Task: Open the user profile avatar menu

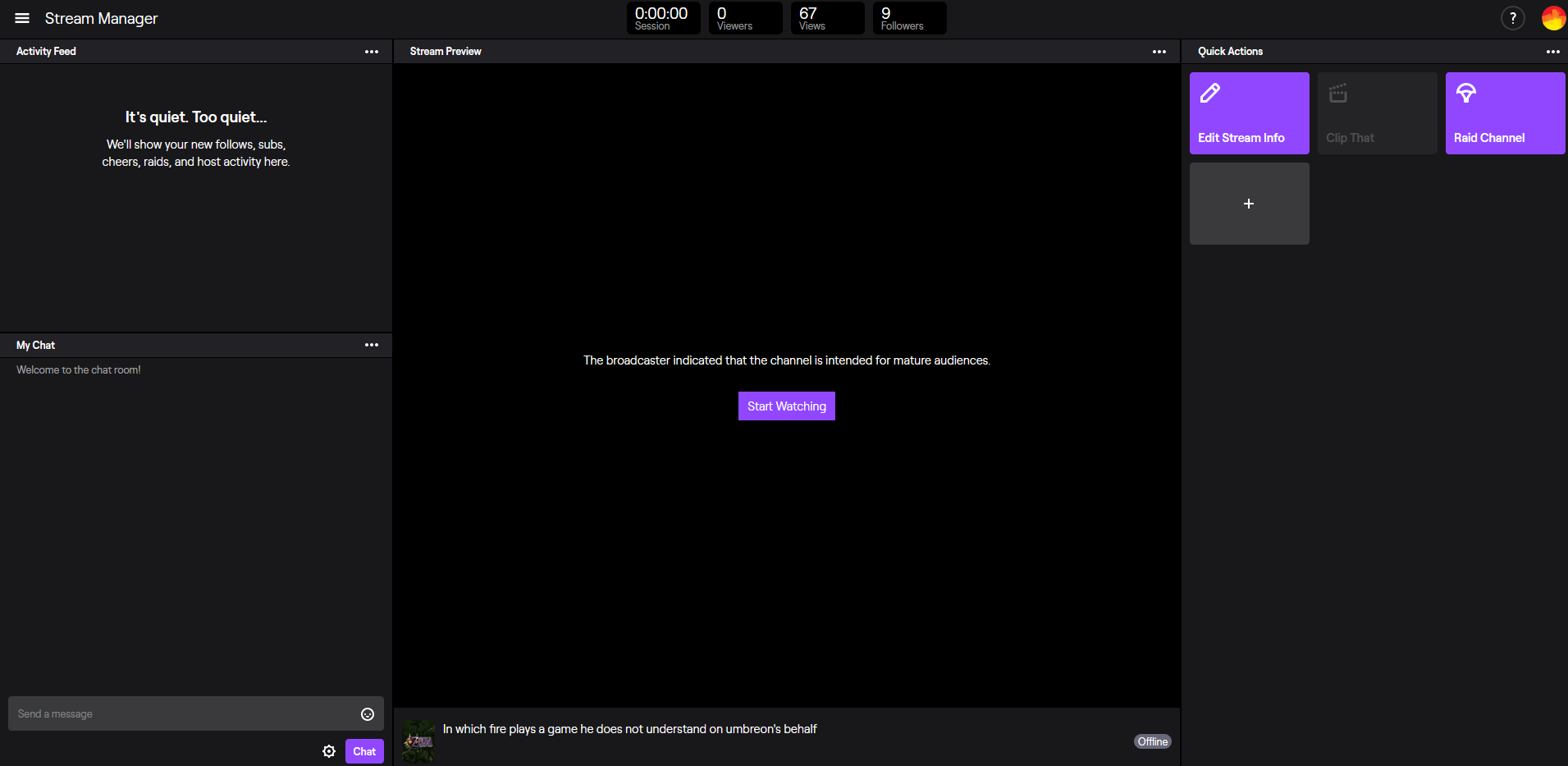Action: [1553, 18]
